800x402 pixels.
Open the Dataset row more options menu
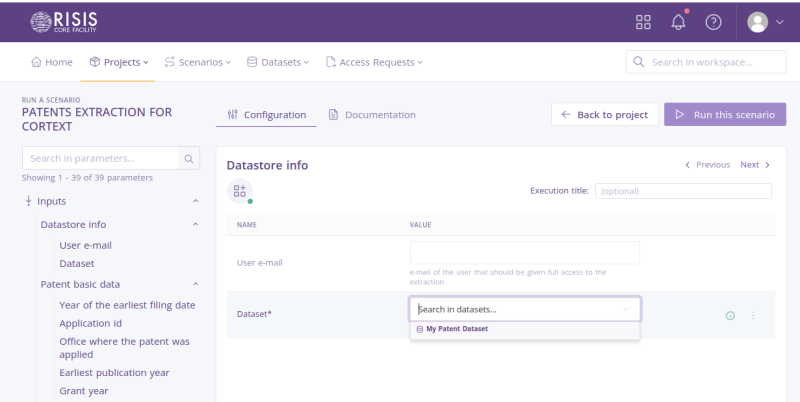click(x=753, y=315)
